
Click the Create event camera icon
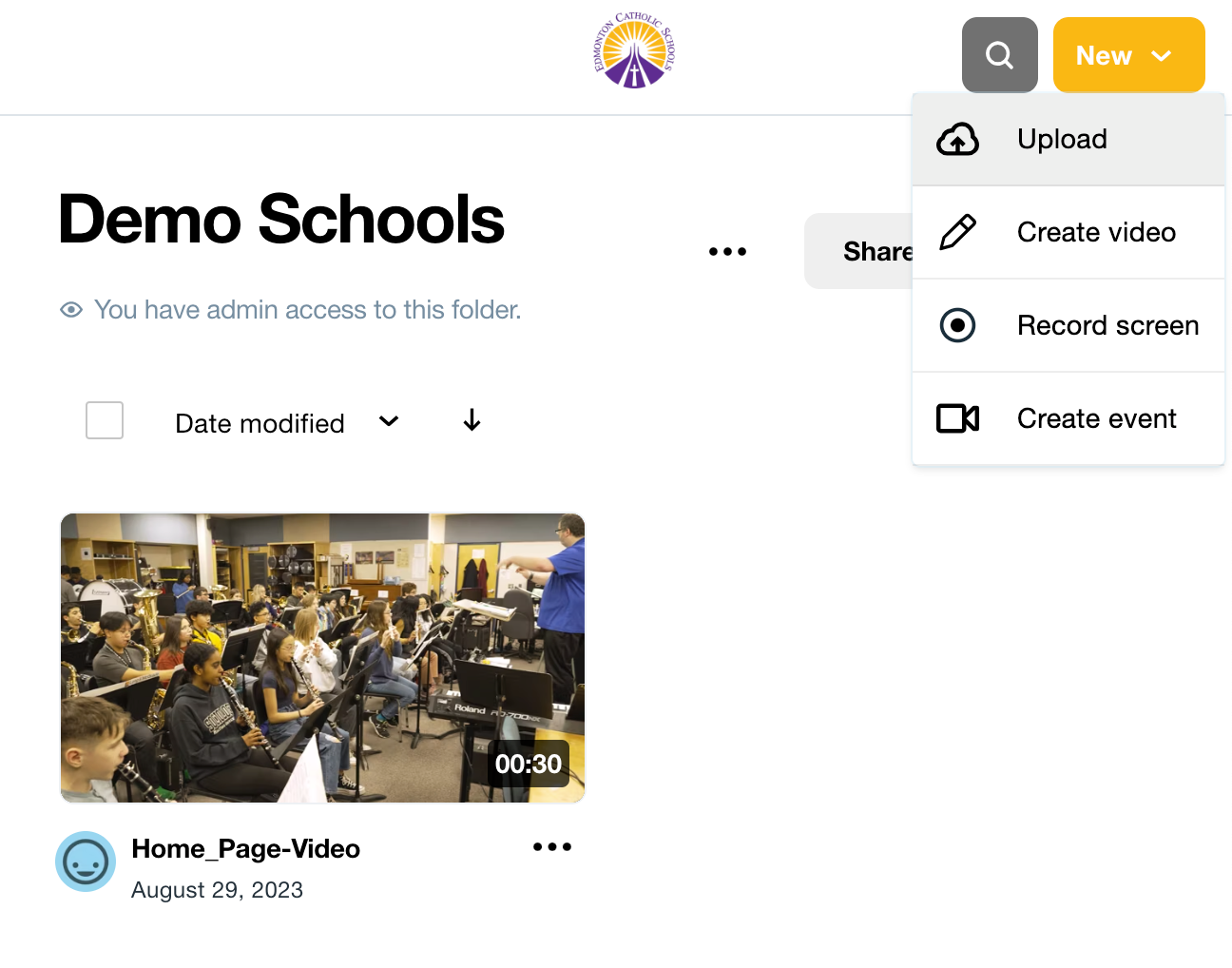(957, 418)
